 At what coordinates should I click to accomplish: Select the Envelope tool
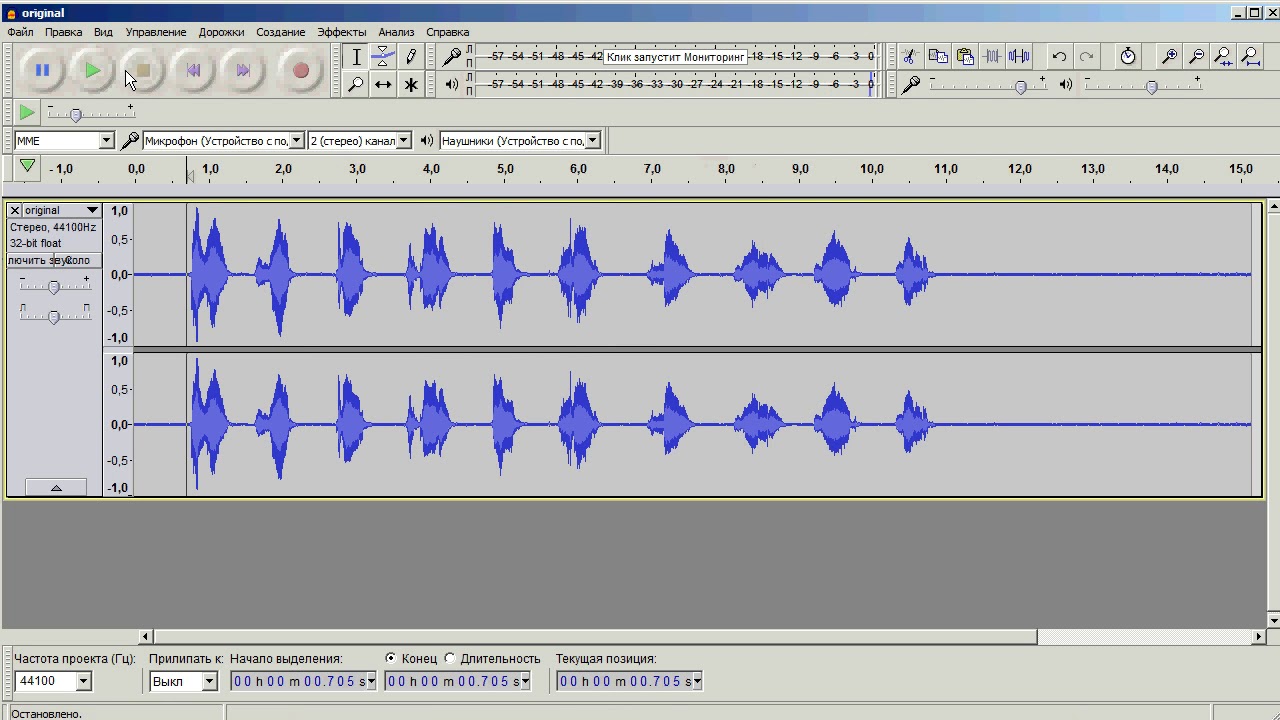383,57
